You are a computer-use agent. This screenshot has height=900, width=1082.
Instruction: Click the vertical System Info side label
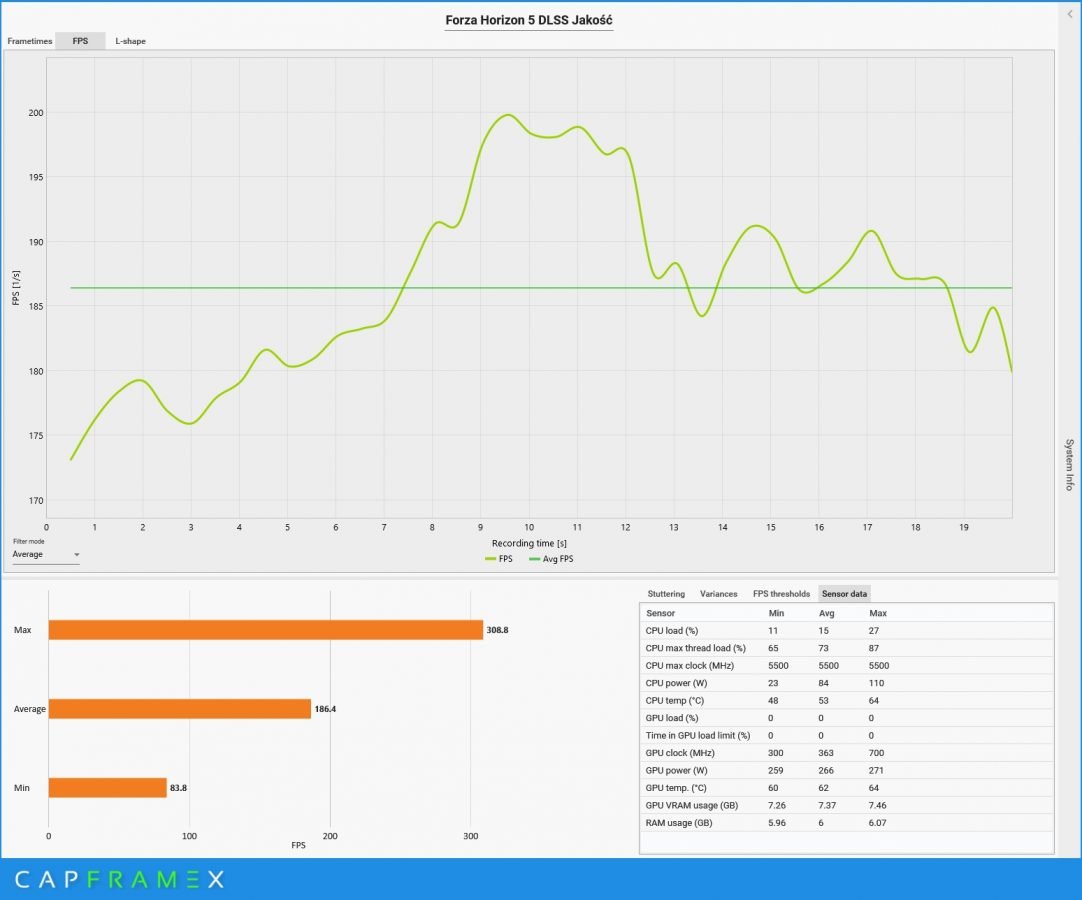[1069, 464]
